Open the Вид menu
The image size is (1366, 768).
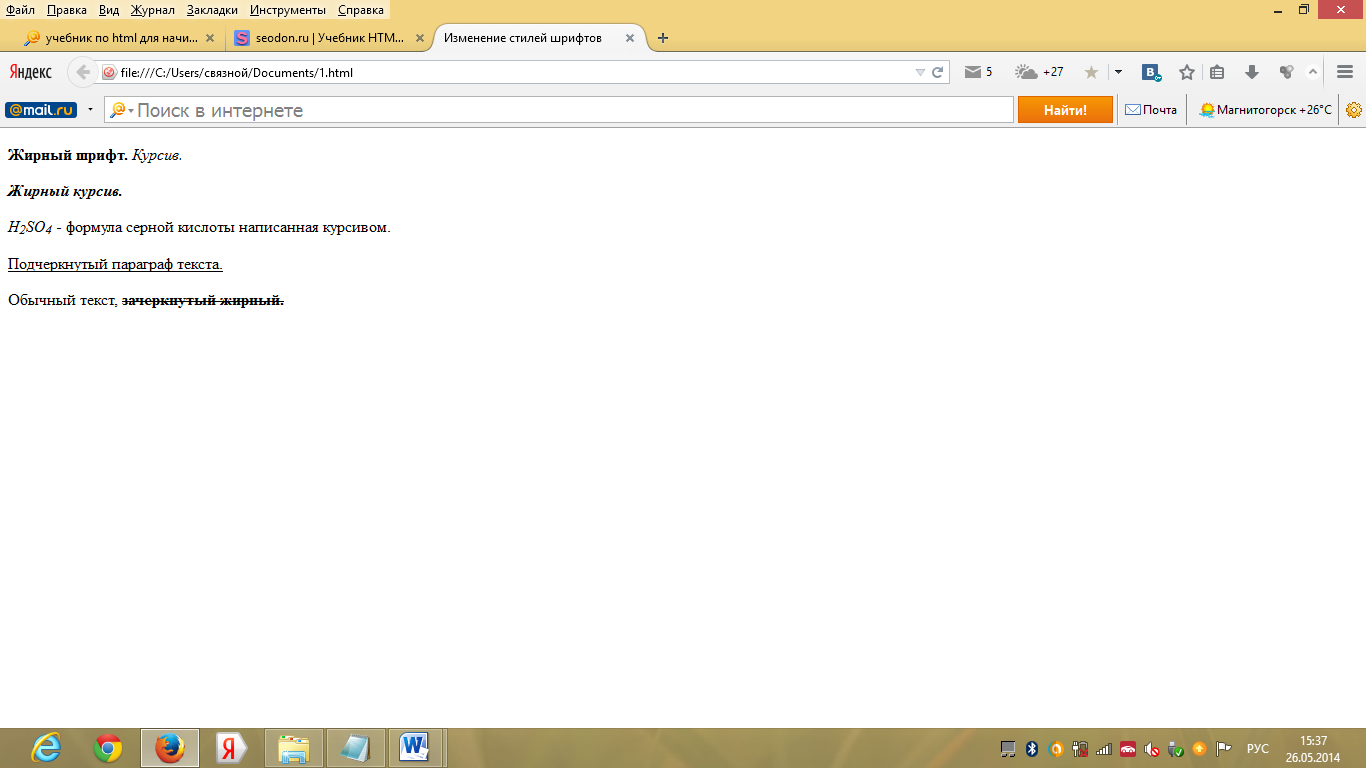coord(109,10)
